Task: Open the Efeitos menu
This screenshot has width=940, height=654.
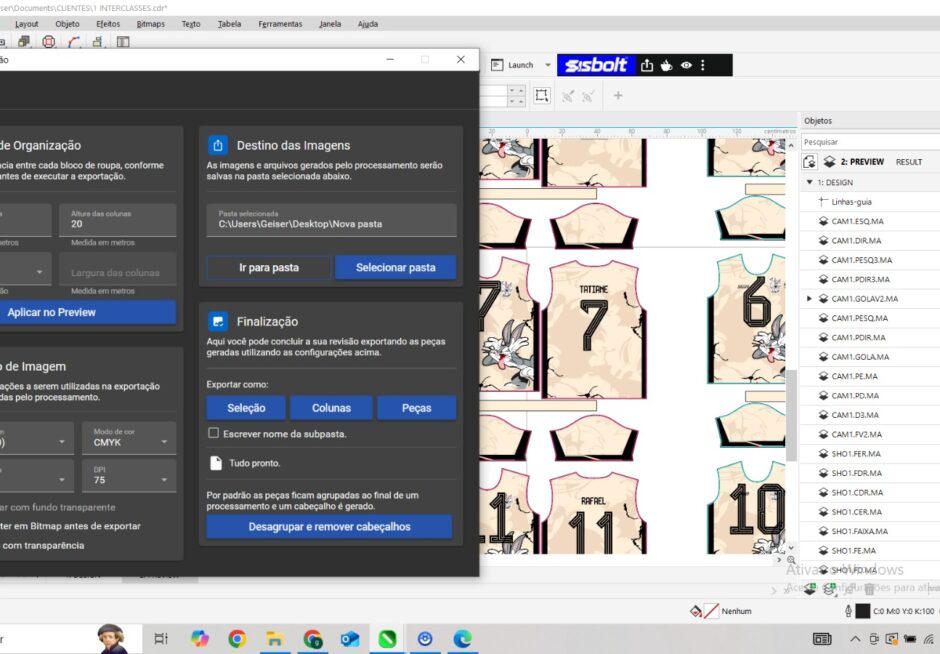Action: 108,24
